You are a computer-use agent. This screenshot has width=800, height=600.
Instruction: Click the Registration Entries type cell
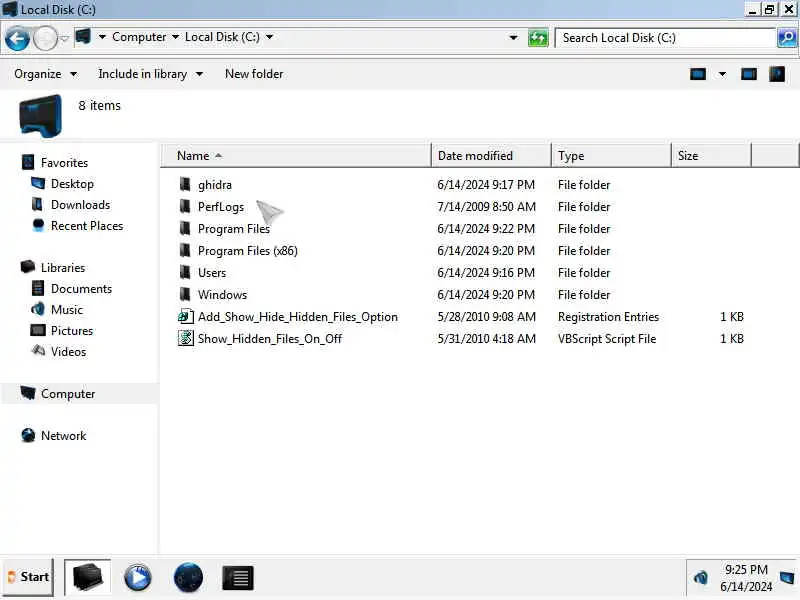[608, 317]
